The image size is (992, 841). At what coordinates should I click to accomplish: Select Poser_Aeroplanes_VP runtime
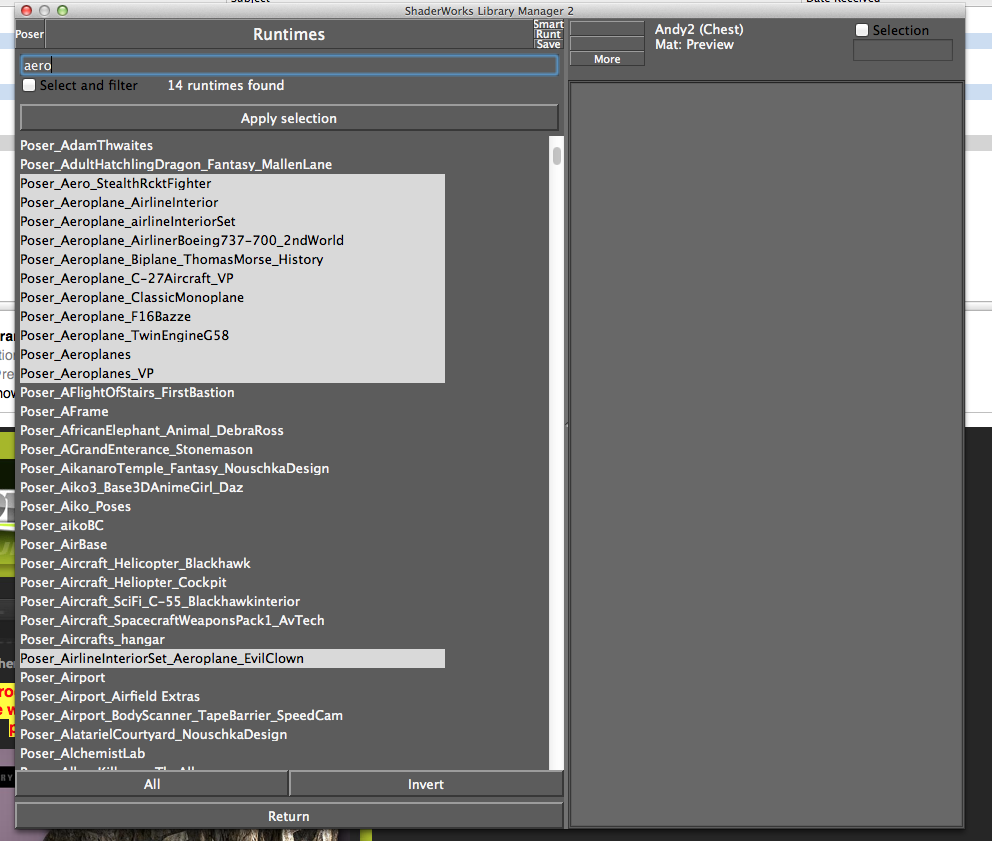(232, 373)
